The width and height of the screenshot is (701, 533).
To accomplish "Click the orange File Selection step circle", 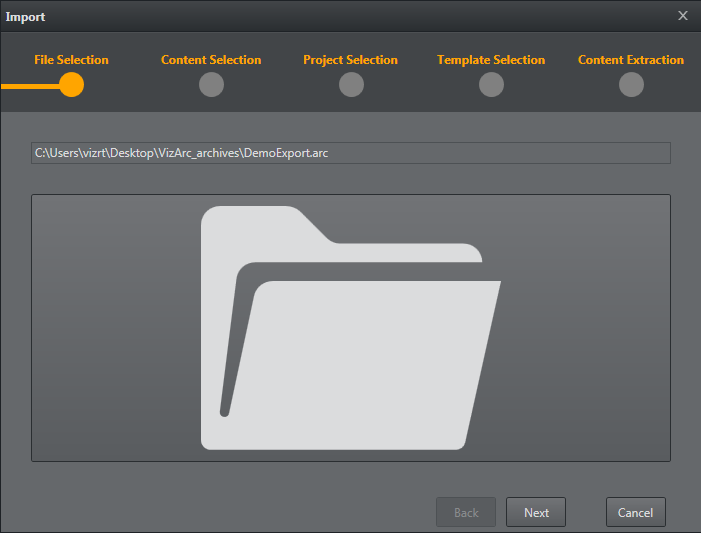I will [71, 85].
